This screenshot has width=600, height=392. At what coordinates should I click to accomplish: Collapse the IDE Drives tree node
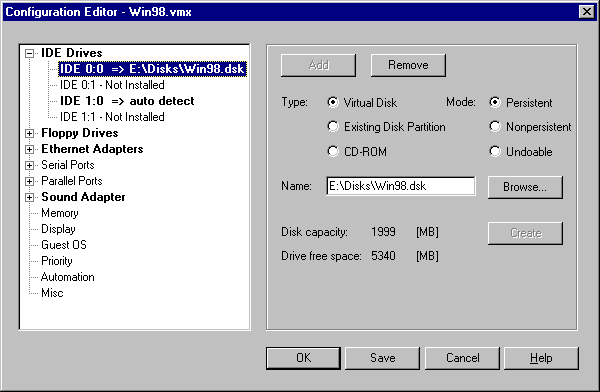29,53
